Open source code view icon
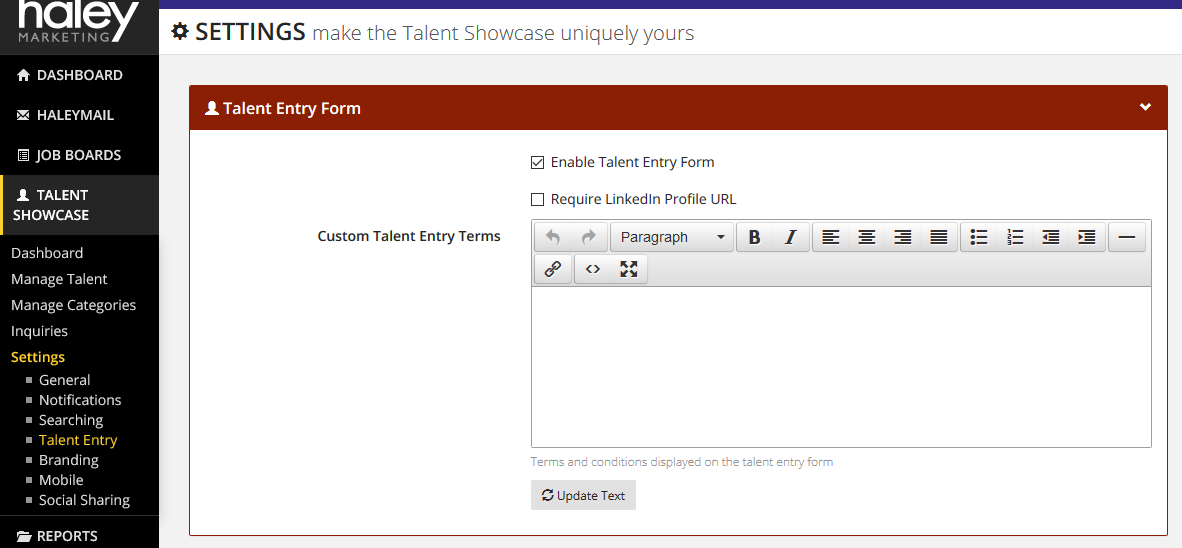Screen dimensions: 1182x548 coord(593,269)
